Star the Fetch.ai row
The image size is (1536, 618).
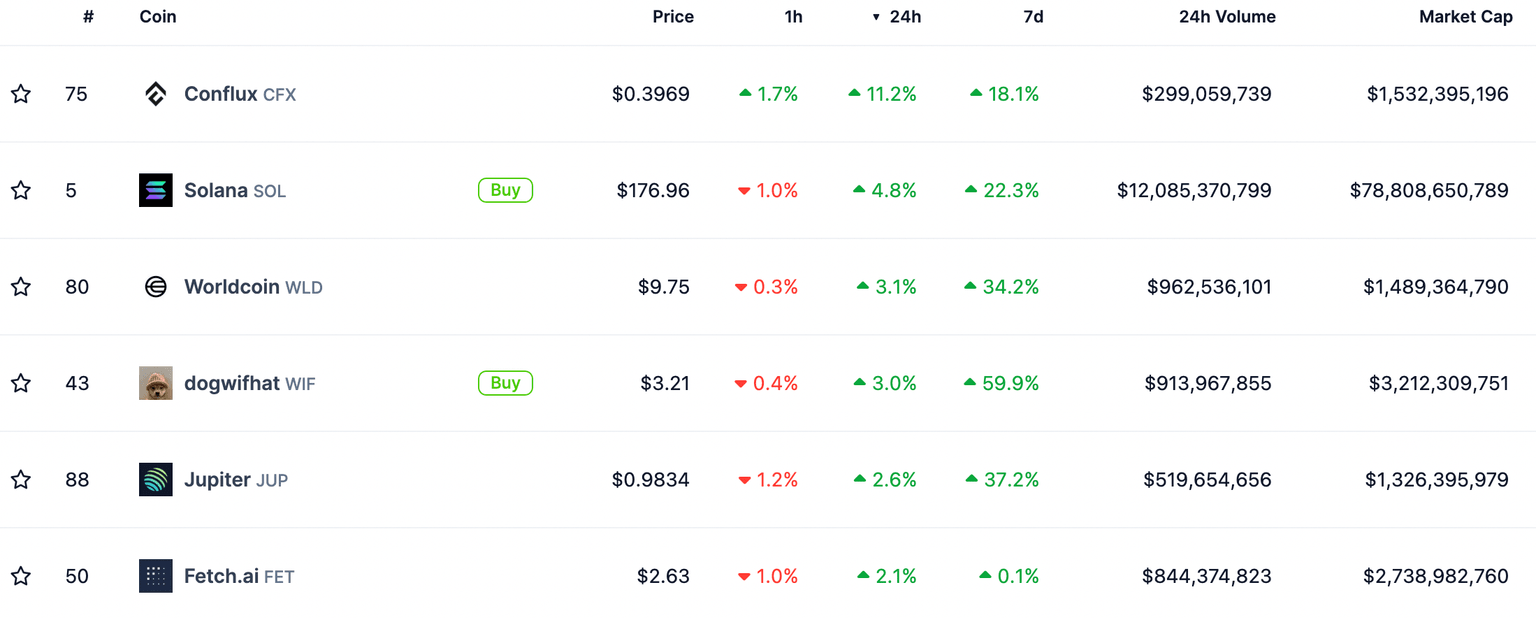pyautogui.click(x=21, y=576)
